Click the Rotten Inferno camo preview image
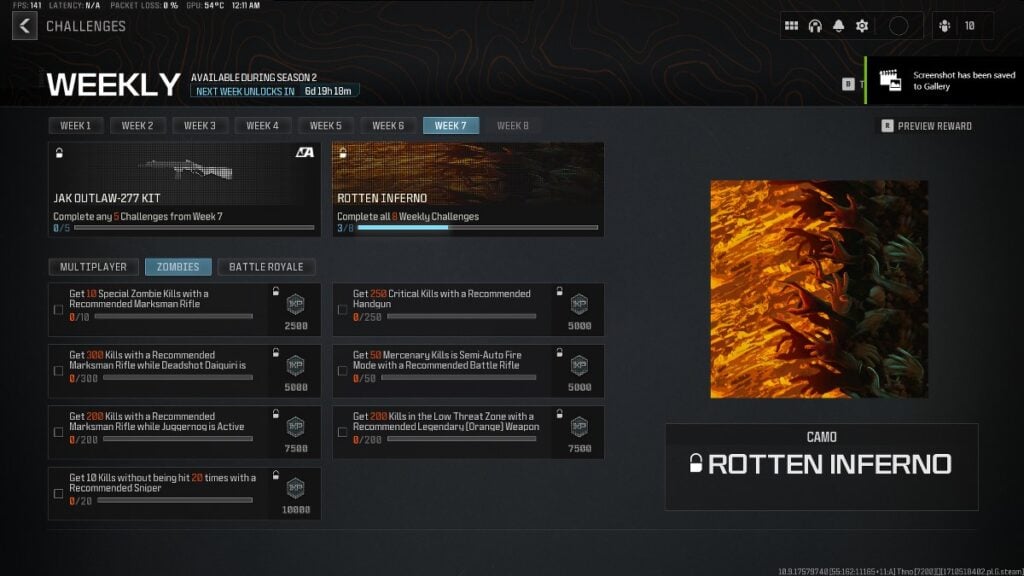Image resolution: width=1024 pixels, height=576 pixels. (x=819, y=289)
